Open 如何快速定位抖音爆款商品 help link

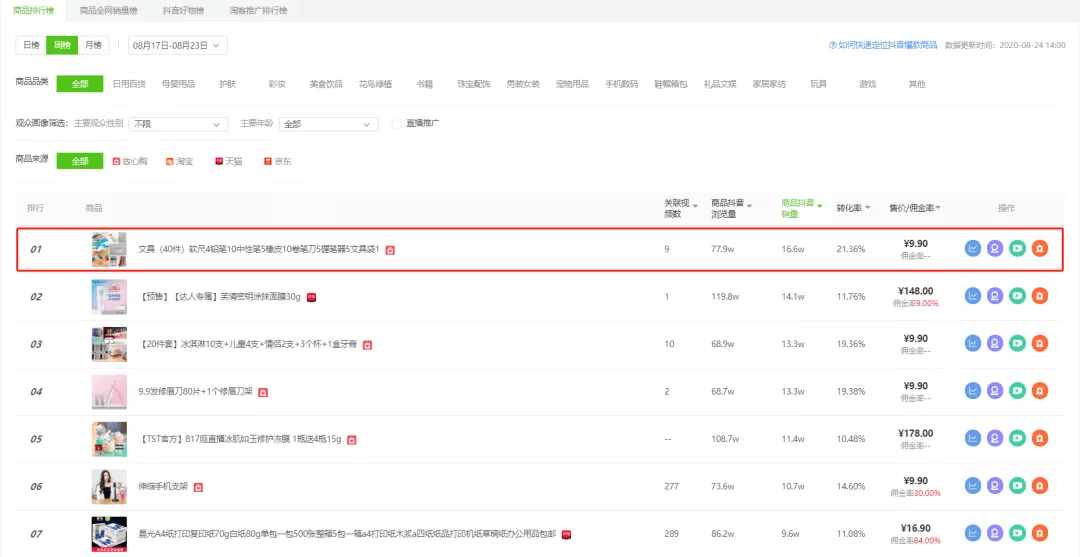887,45
